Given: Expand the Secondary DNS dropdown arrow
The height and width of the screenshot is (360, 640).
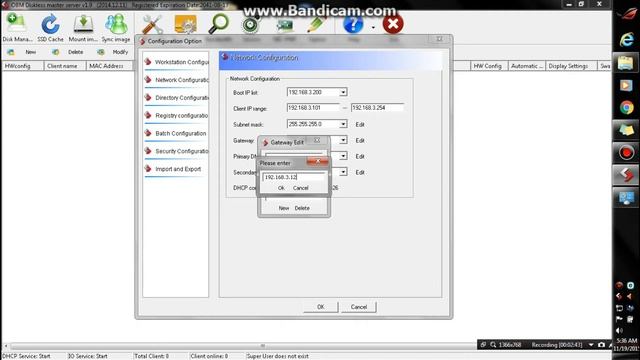Looking at the screenshot, I should click(x=343, y=172).
